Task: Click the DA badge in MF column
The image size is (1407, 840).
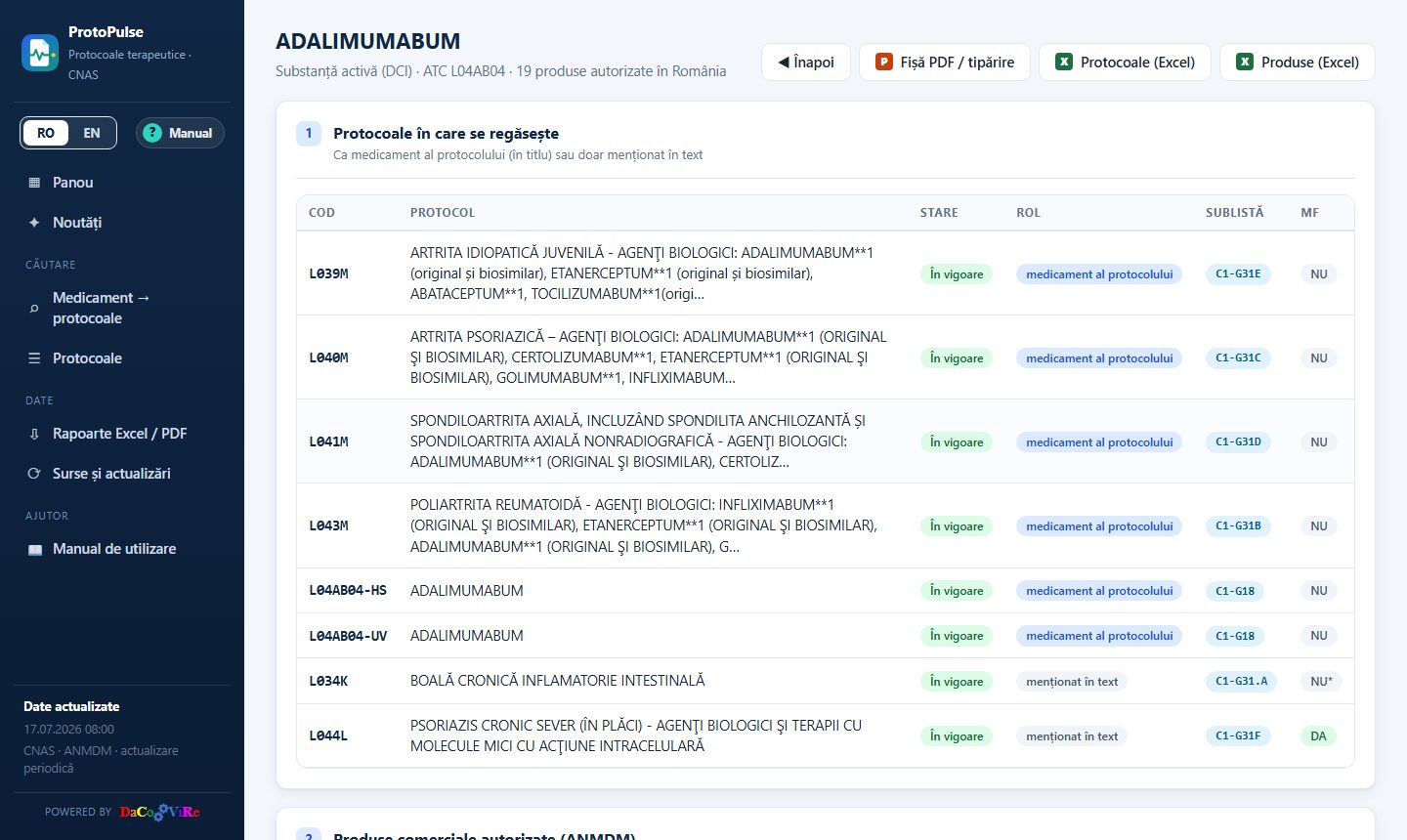Action: (1319, 735)
